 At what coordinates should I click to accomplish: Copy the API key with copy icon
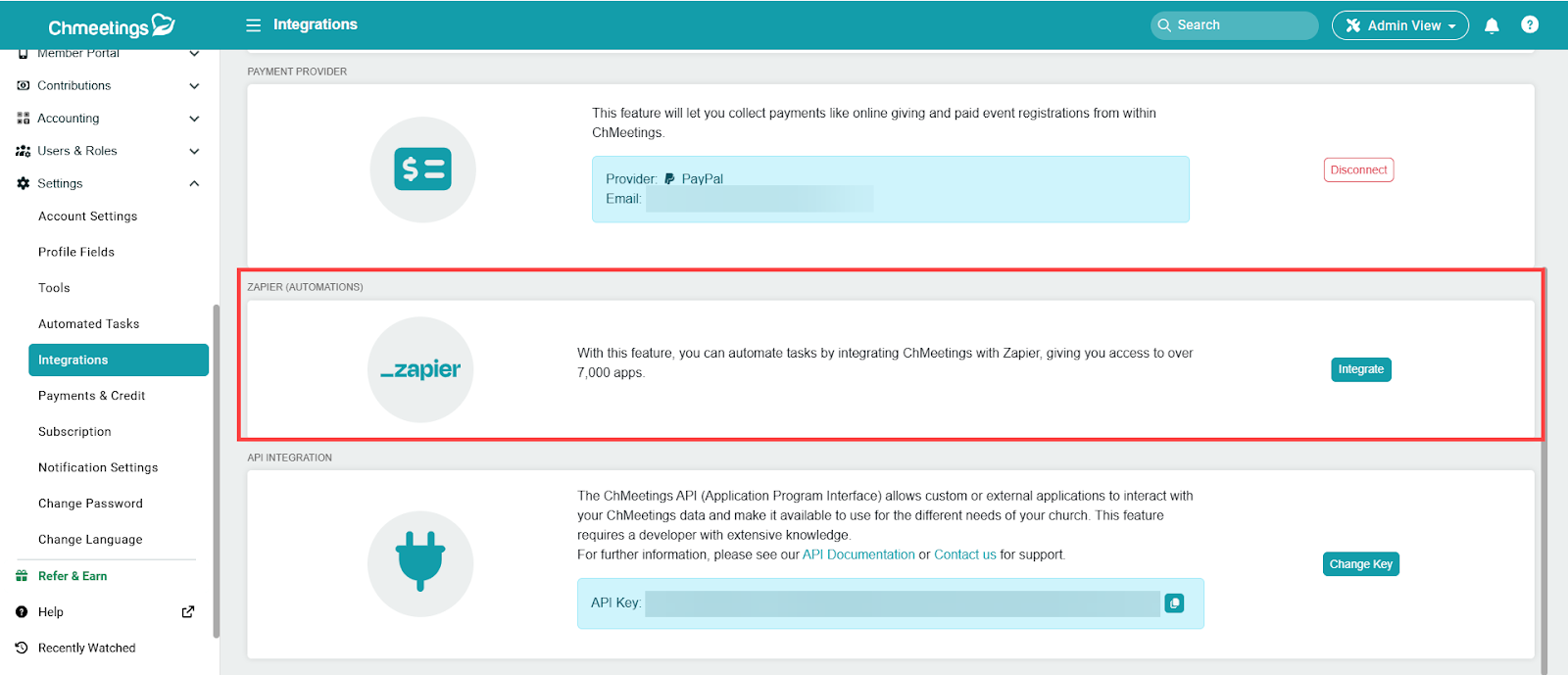click(x=1174, y=603)
